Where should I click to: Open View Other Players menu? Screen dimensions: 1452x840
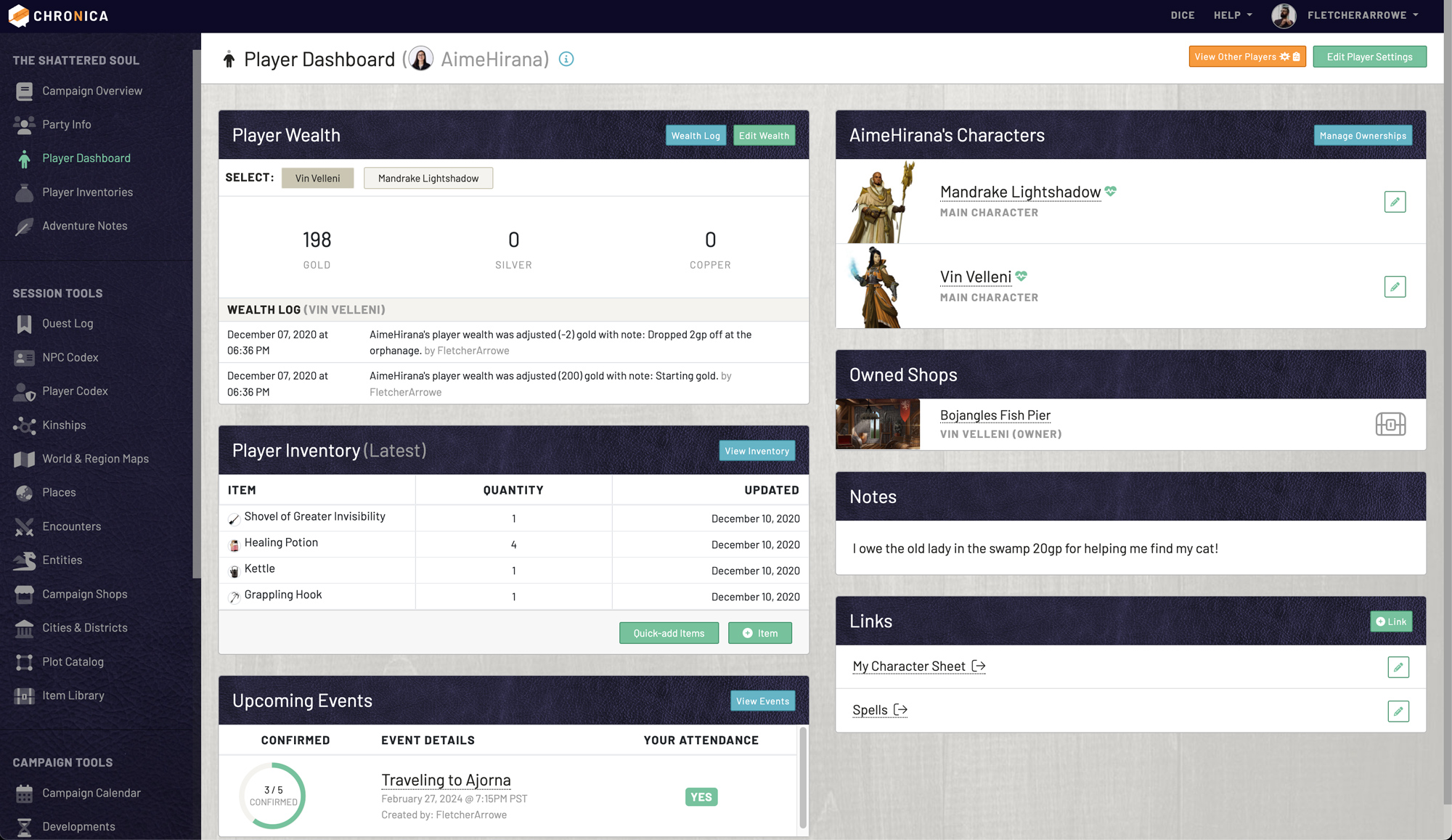coord(1247,57)
